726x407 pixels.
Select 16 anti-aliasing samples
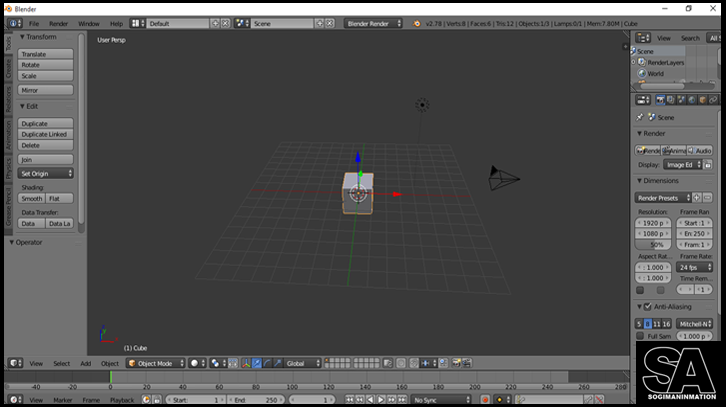(x=666, y=324)
